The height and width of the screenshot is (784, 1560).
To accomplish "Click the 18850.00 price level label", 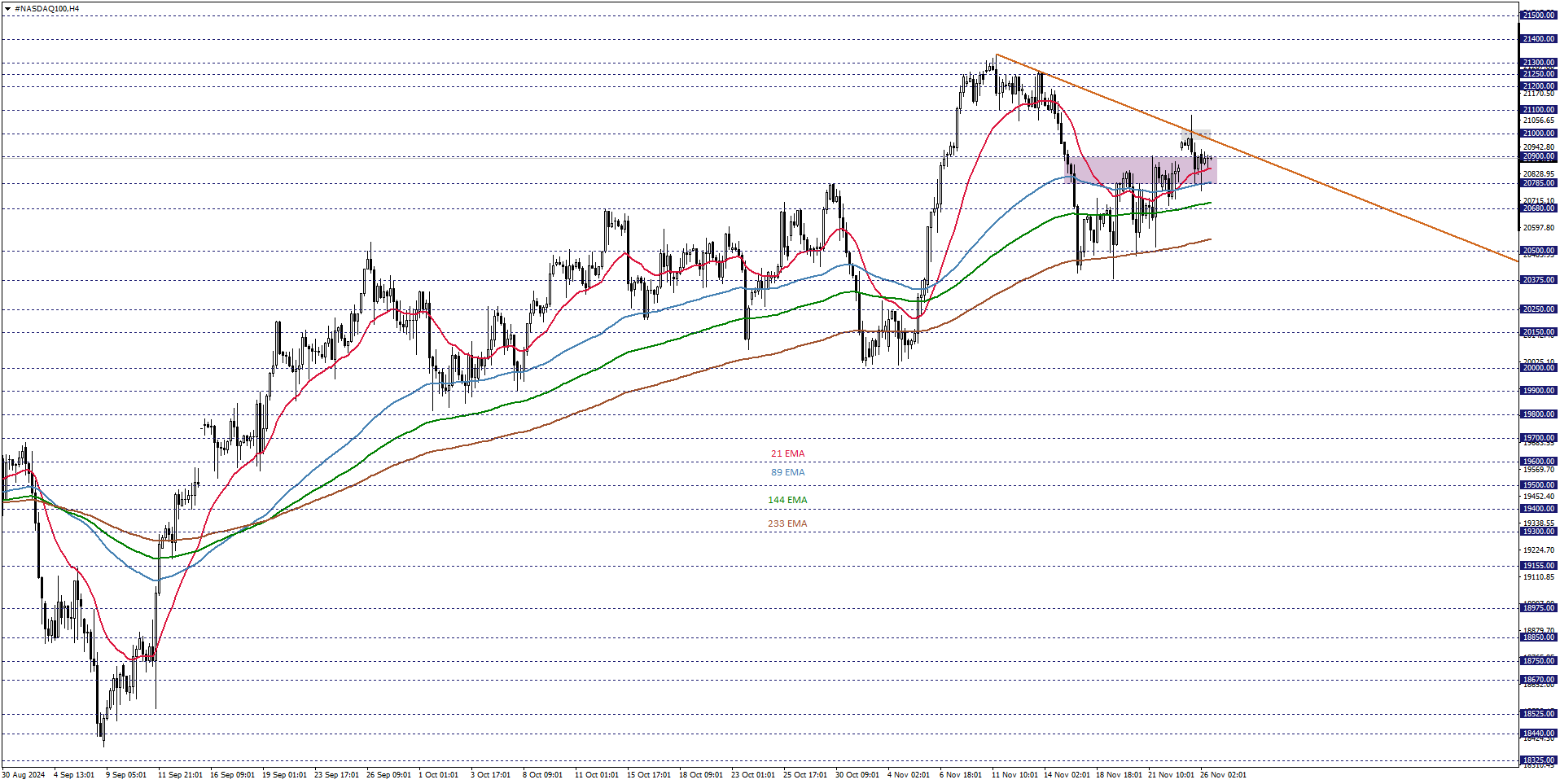I will click(1538, 637).
